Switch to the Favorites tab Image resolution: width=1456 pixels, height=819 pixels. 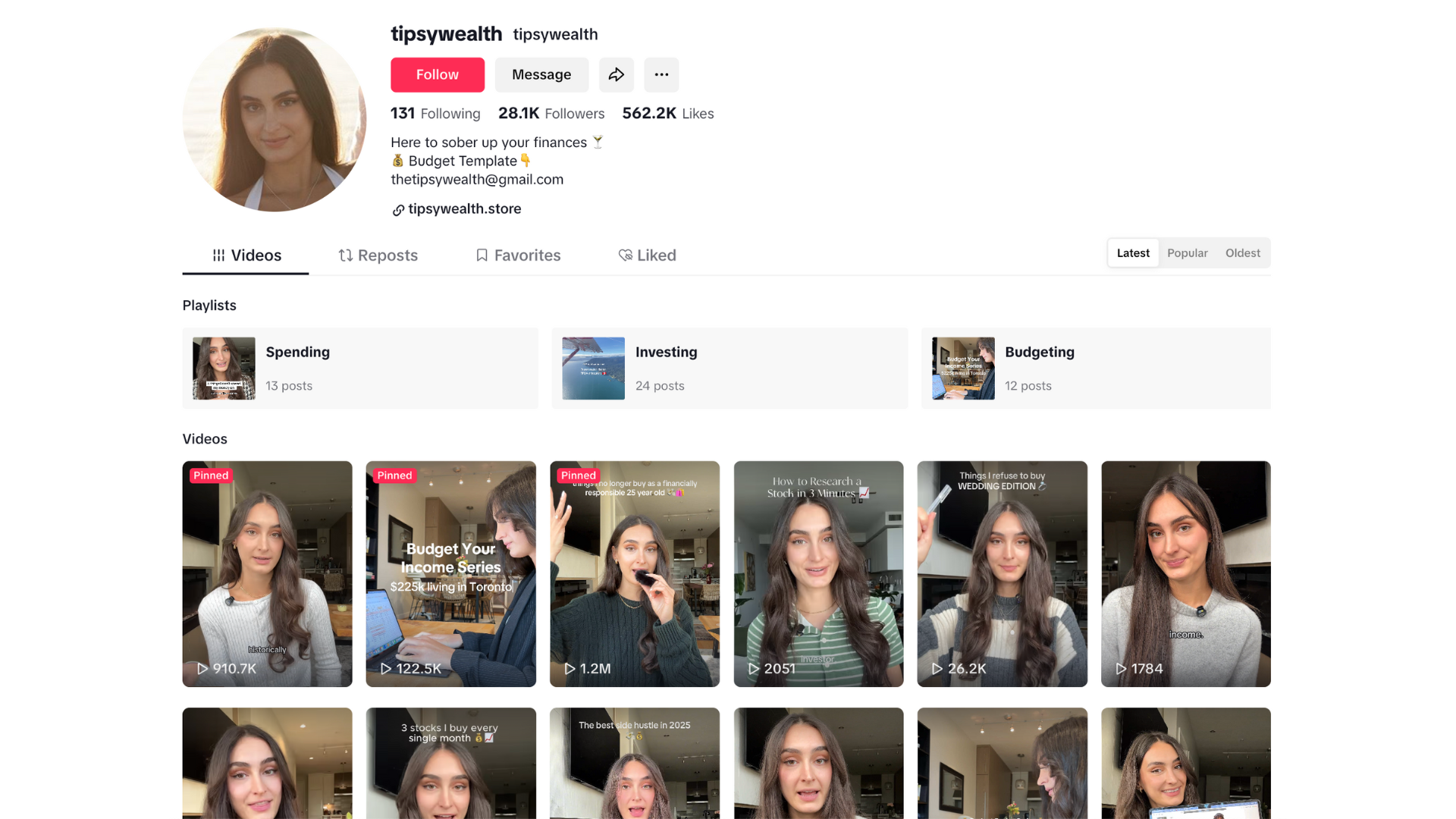tap(518, 256)
